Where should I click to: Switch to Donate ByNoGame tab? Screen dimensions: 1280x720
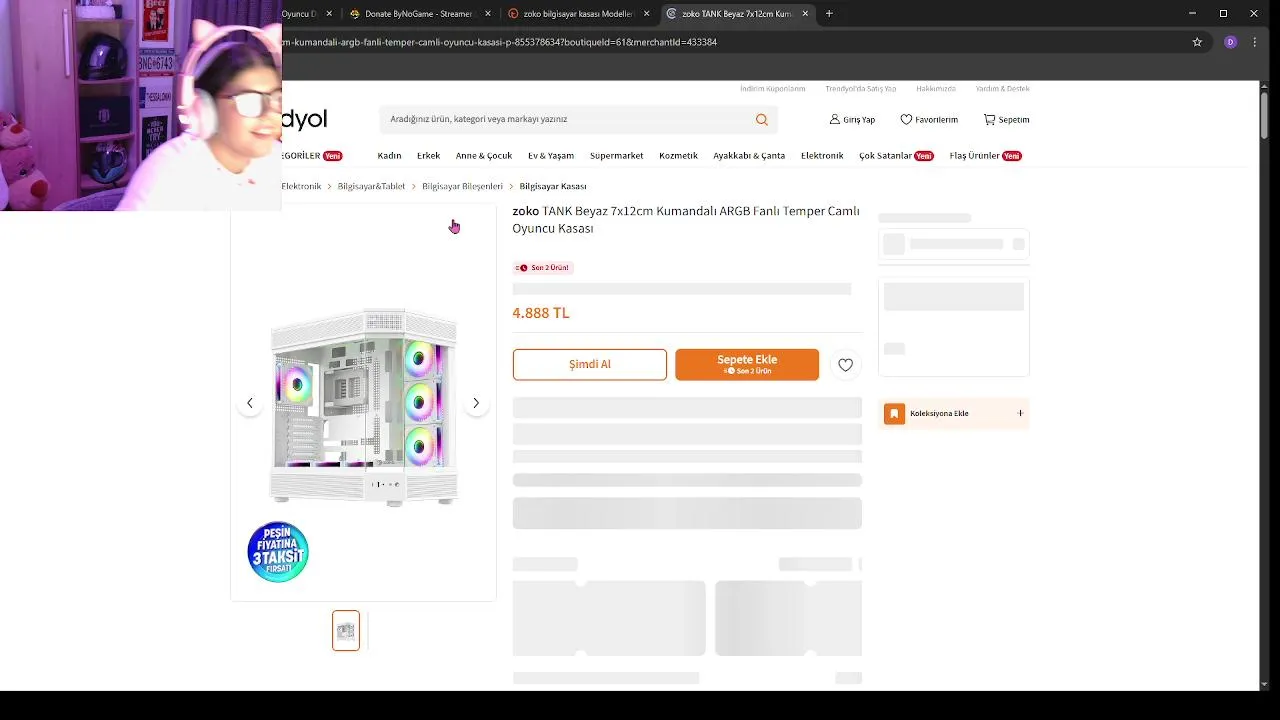[x=420, y=14]
